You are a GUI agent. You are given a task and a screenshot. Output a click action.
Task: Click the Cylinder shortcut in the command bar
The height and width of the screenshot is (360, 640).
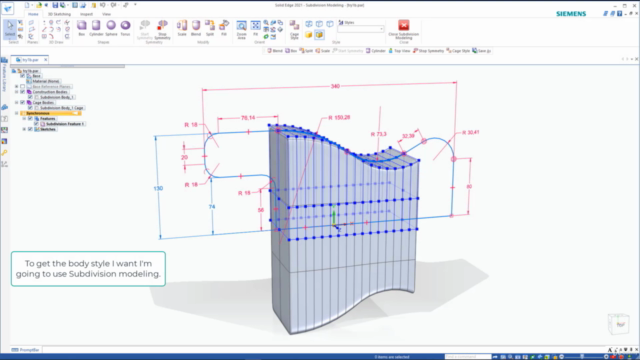pyautogui.click(x=376, y=51)
